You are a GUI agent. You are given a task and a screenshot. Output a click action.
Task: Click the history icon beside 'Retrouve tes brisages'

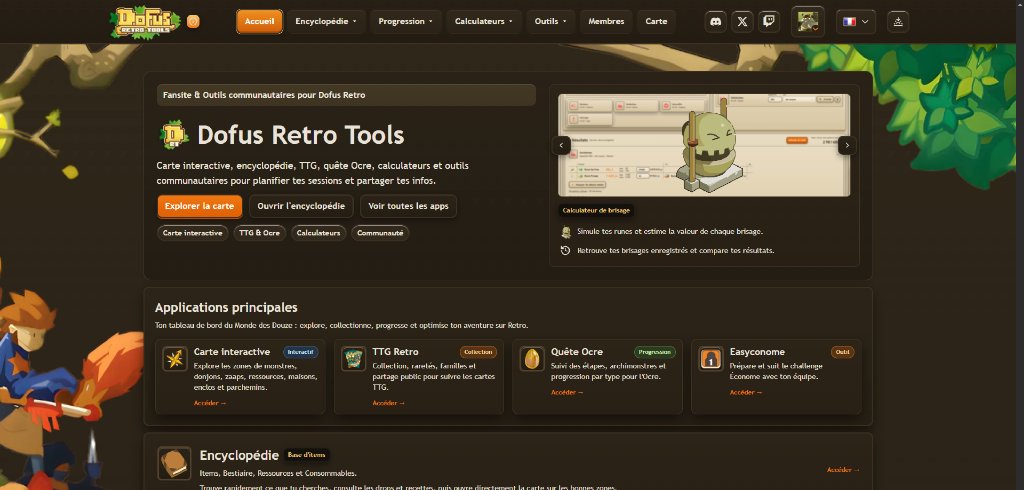pyautogui.click(x=566, y=250)
